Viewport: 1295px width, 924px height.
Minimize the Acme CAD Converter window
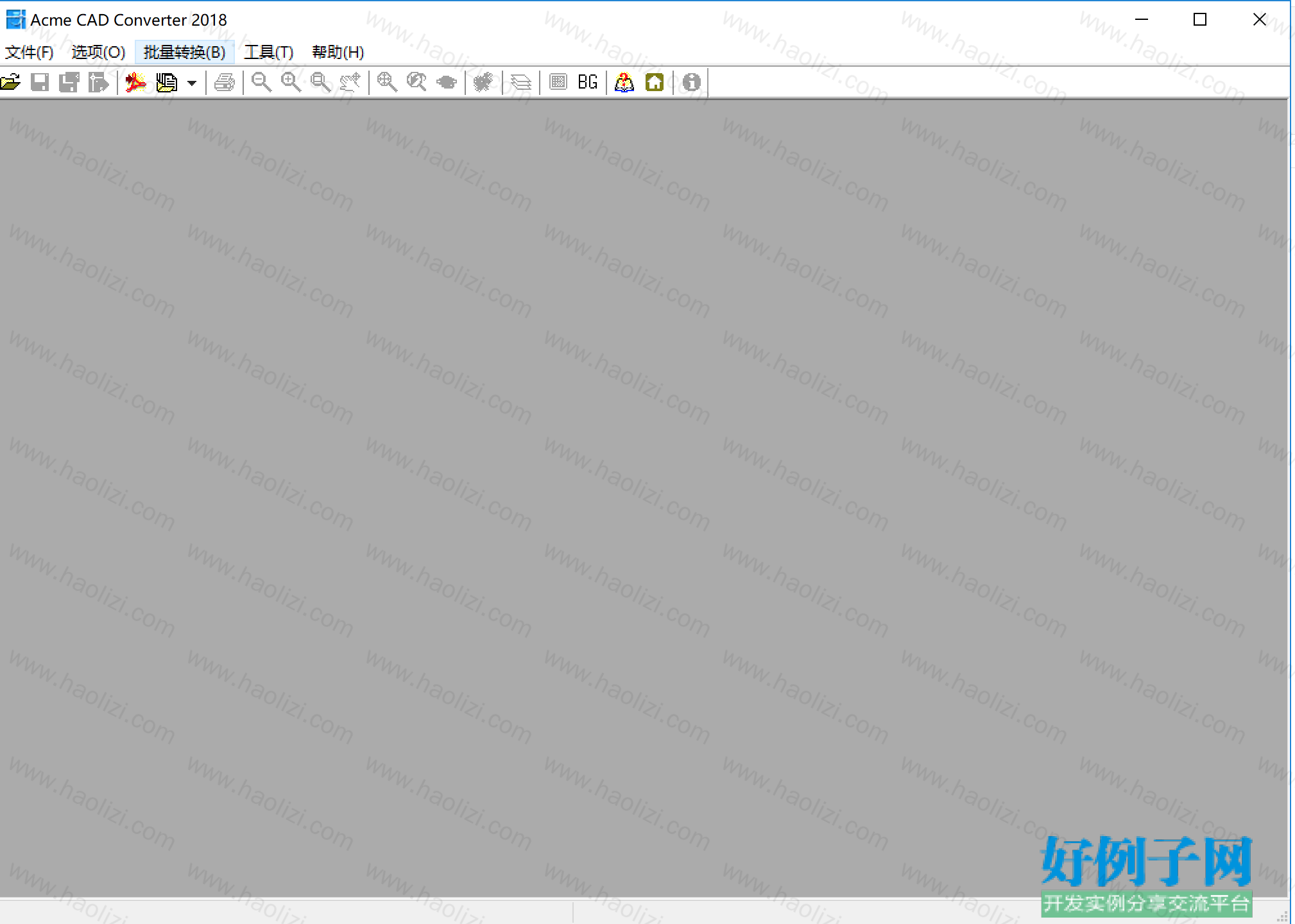pos(1141,19)
